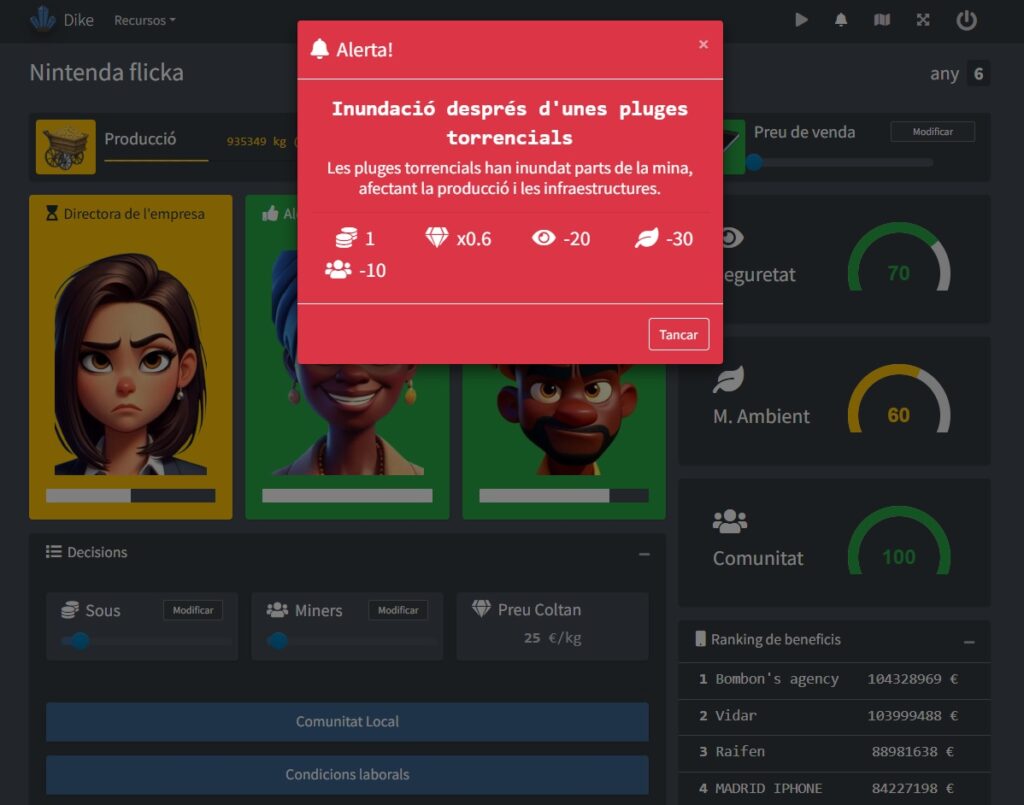
Task: Click Modificar button for Miners
Action: point(398,610)
